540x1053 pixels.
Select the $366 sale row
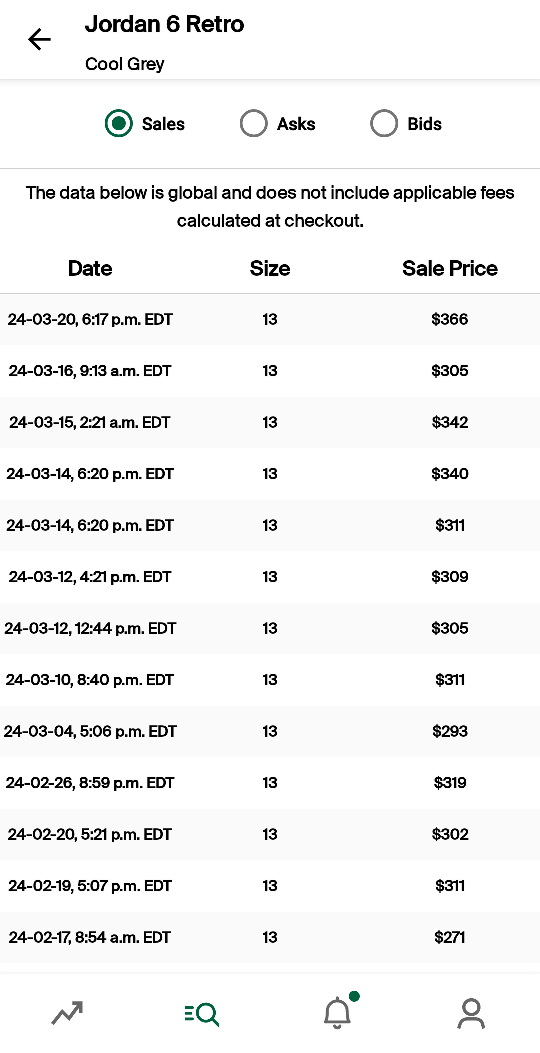click(x=270, y=319)
